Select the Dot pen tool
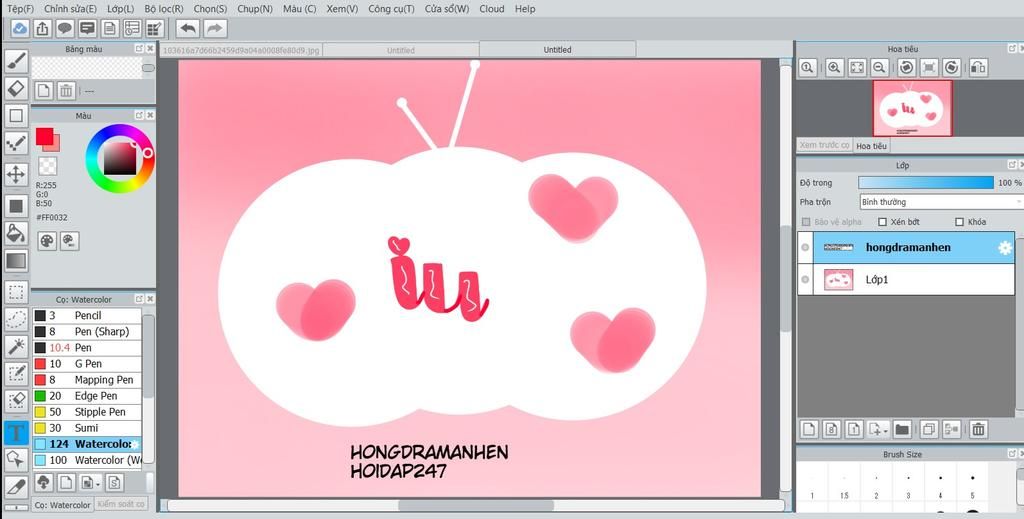Viewport: 1024px width, 519px height. pos(16,142)
